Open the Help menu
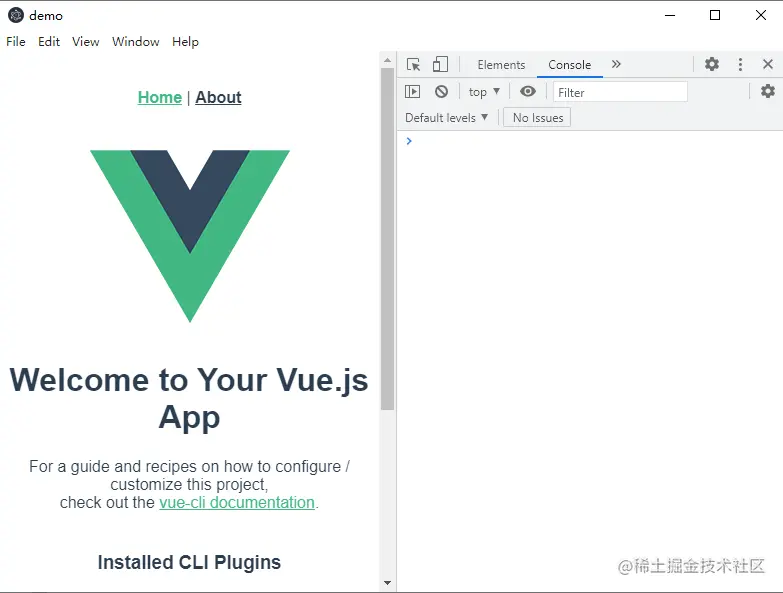This screenshot has height=593, width=783. (x=185, y=41)
